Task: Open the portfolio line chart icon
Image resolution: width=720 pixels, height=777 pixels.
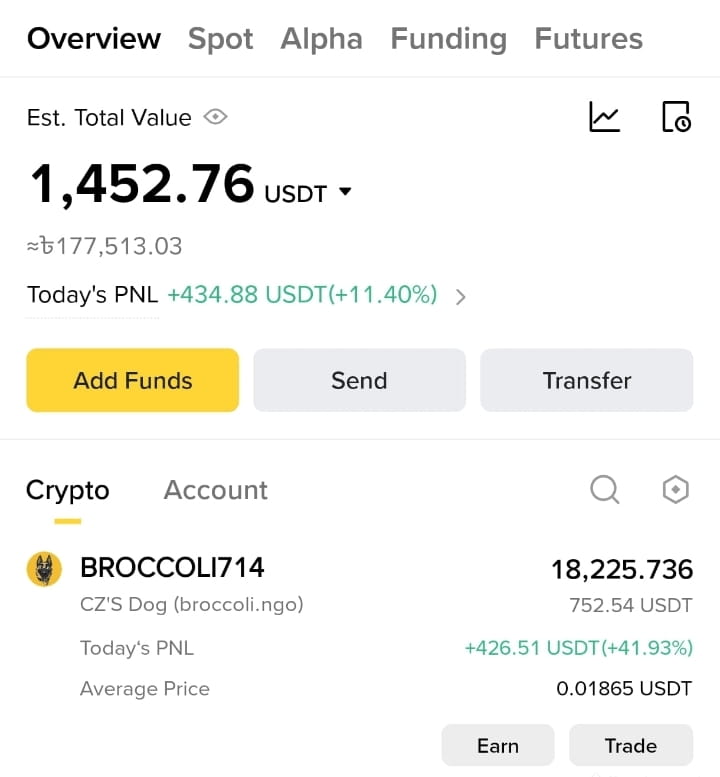Action: [x=604, y=117]
